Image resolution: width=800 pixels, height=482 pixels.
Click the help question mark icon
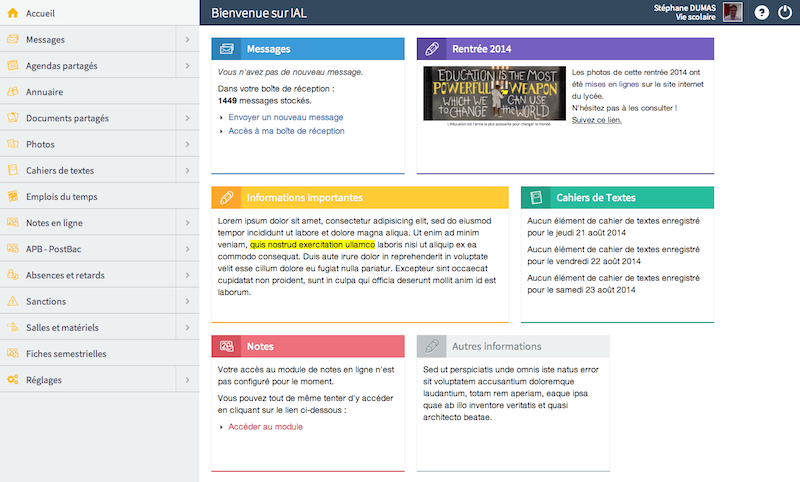tap(761, 13)
